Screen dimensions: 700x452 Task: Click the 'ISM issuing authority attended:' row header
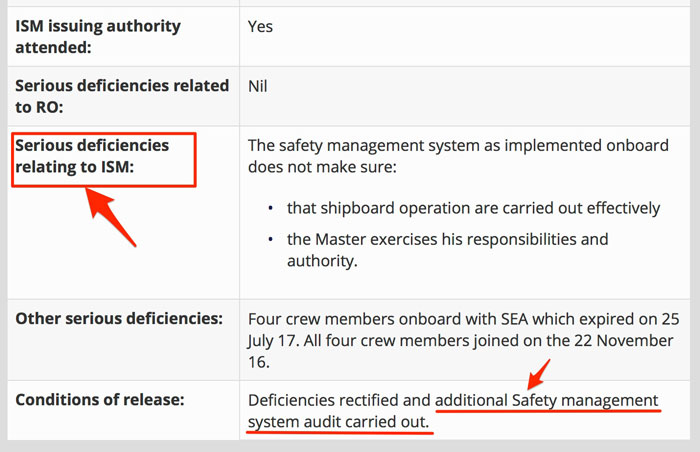(x=98, y=36)
